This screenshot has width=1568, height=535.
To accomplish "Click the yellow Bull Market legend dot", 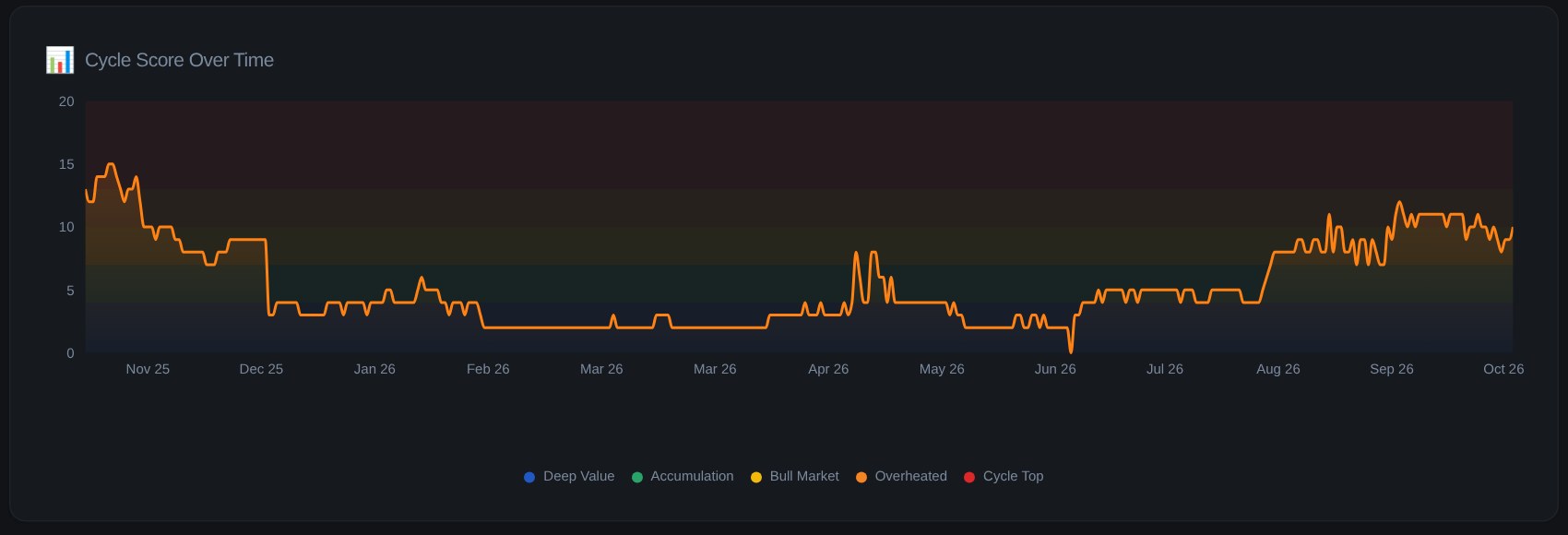I will (x=756, y=477).
